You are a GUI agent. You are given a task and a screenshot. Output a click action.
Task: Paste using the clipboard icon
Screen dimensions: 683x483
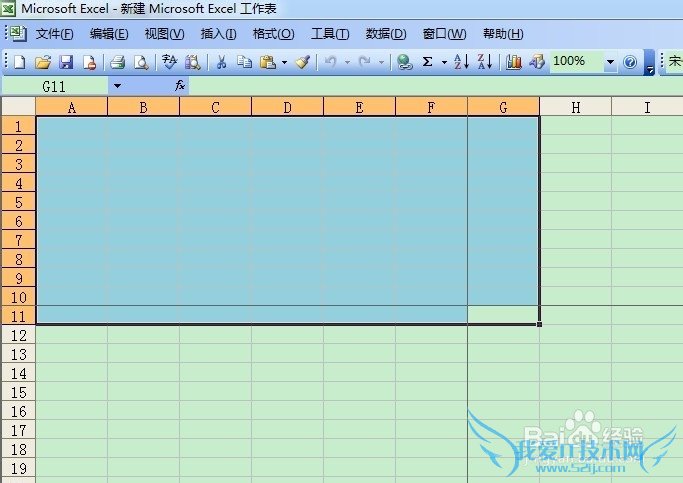pos(268,62)
